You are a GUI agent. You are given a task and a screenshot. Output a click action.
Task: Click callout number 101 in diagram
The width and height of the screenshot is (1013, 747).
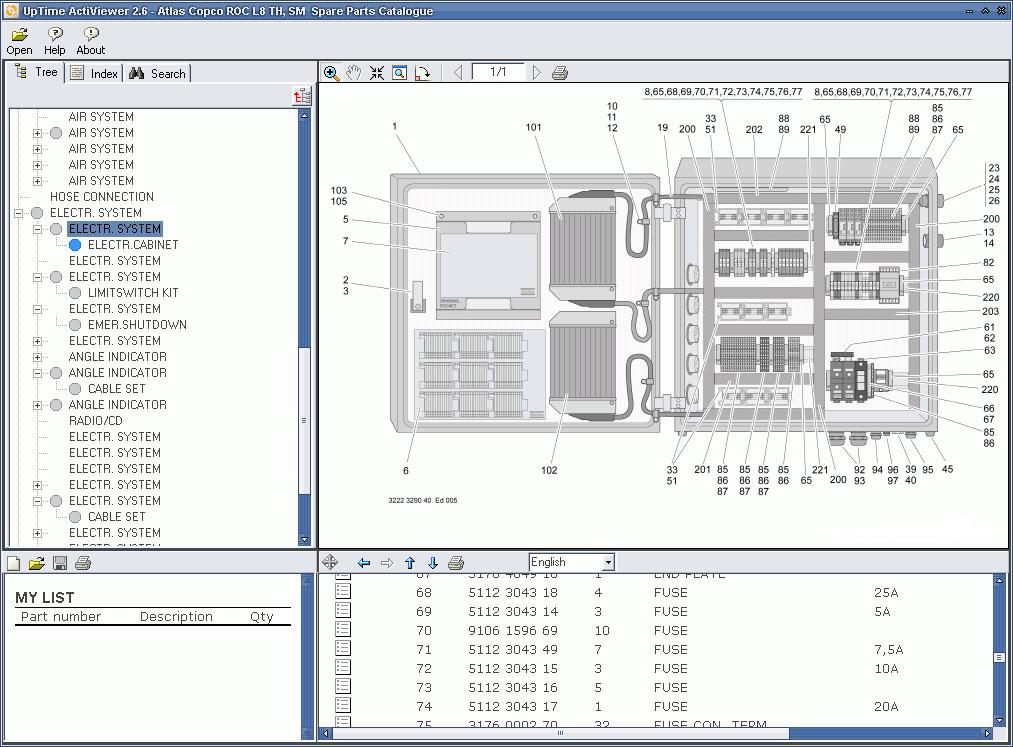534,127
